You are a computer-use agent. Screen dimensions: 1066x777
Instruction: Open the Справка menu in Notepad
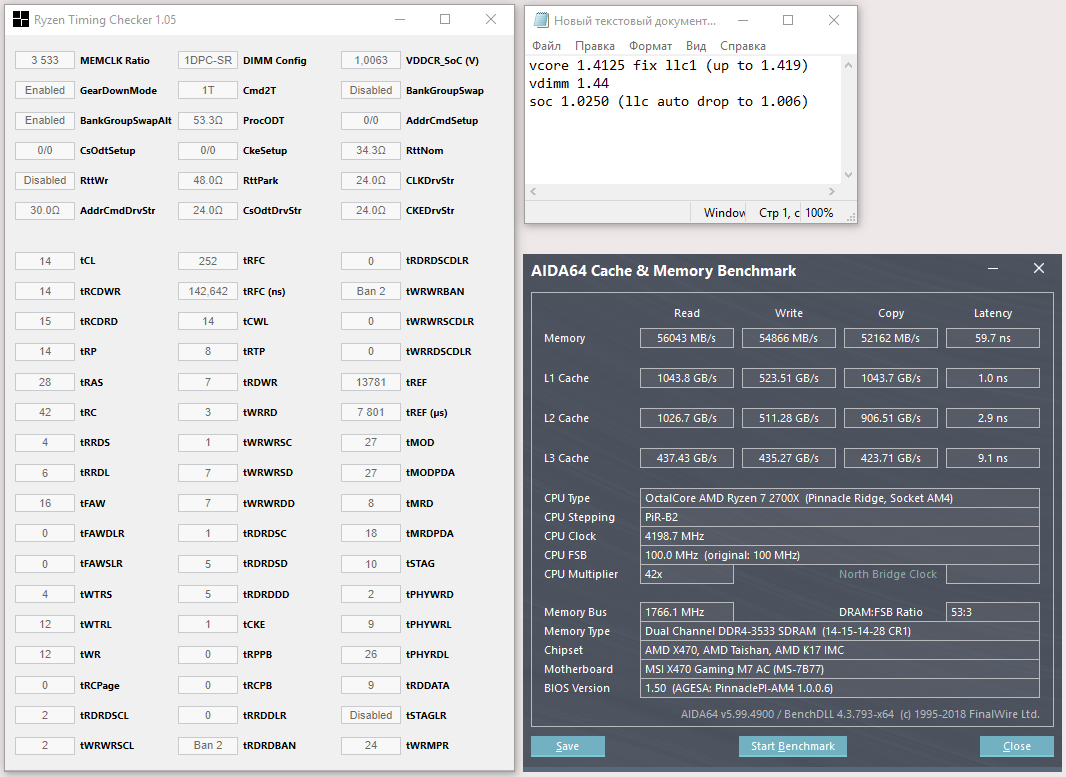tap(743, 46)
